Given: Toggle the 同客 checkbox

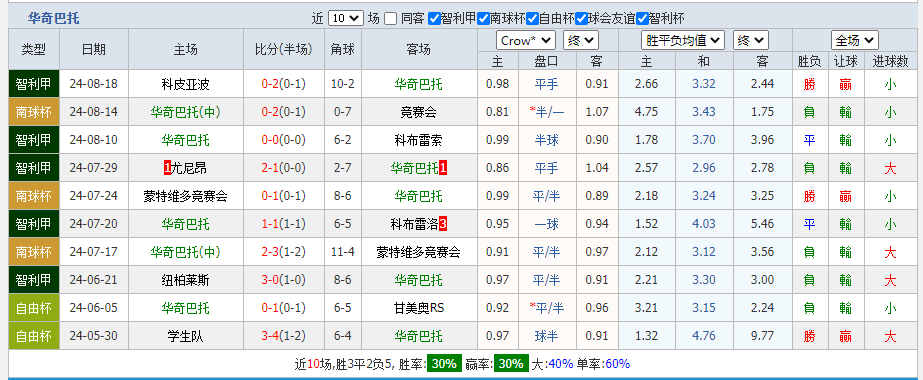Looking at the screenshot, I should (x=390, y=18).
